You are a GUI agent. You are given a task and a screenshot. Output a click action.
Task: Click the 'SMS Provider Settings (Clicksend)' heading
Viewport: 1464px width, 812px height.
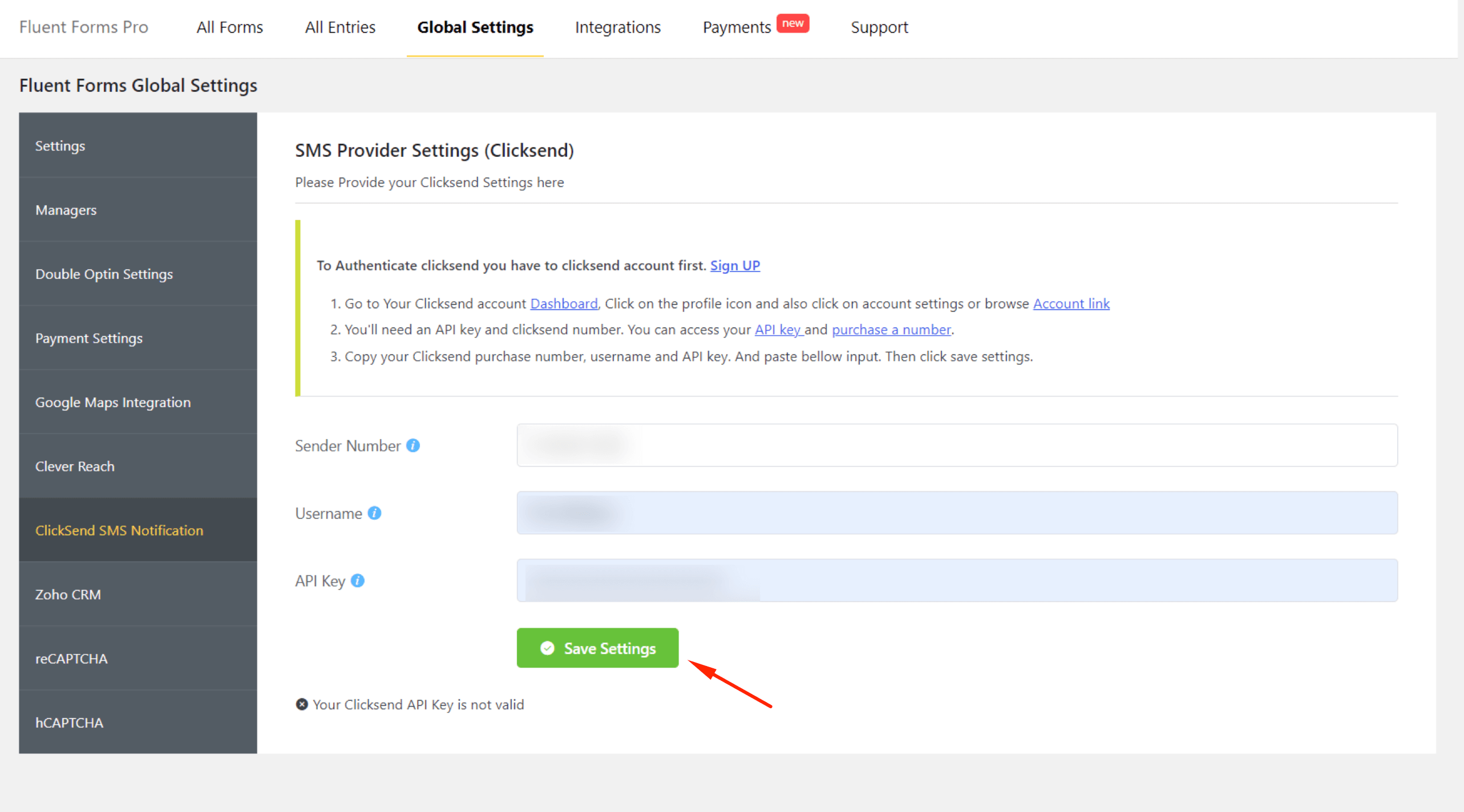click(434, 151)
